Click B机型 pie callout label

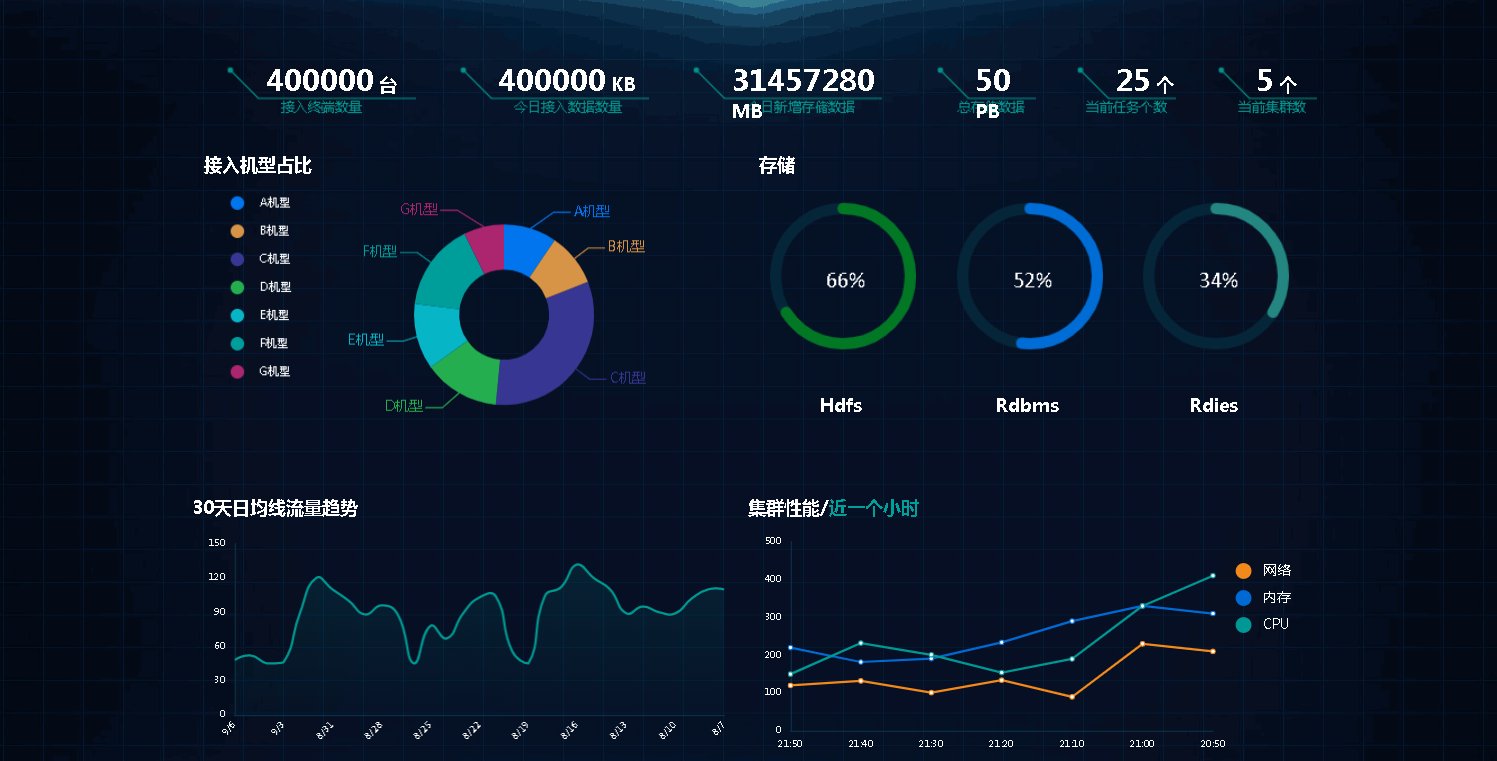click(626, 246)
